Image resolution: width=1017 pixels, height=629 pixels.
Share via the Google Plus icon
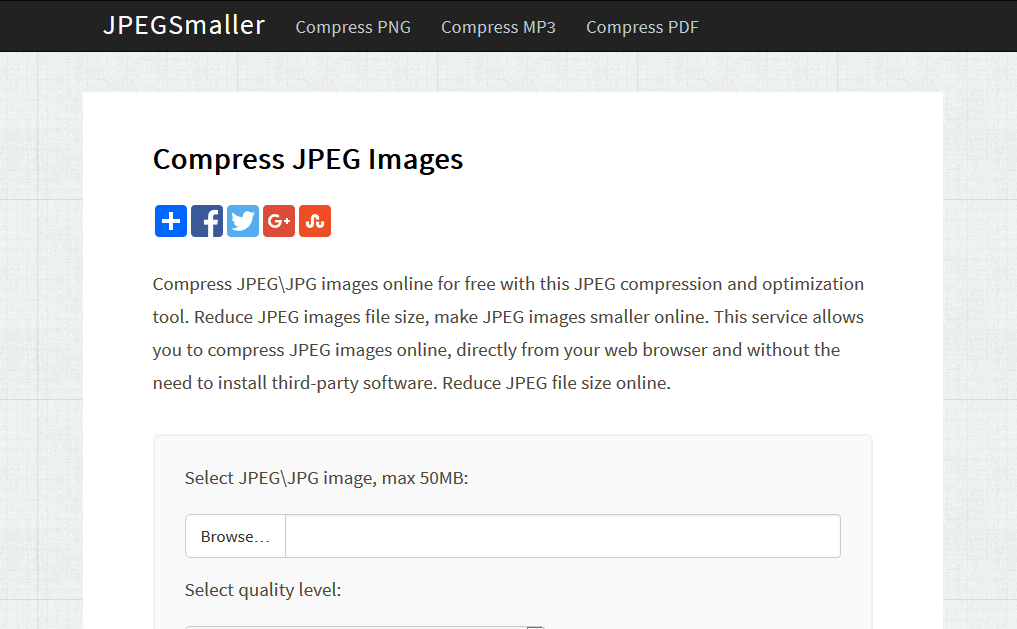(x=279, y=221)
